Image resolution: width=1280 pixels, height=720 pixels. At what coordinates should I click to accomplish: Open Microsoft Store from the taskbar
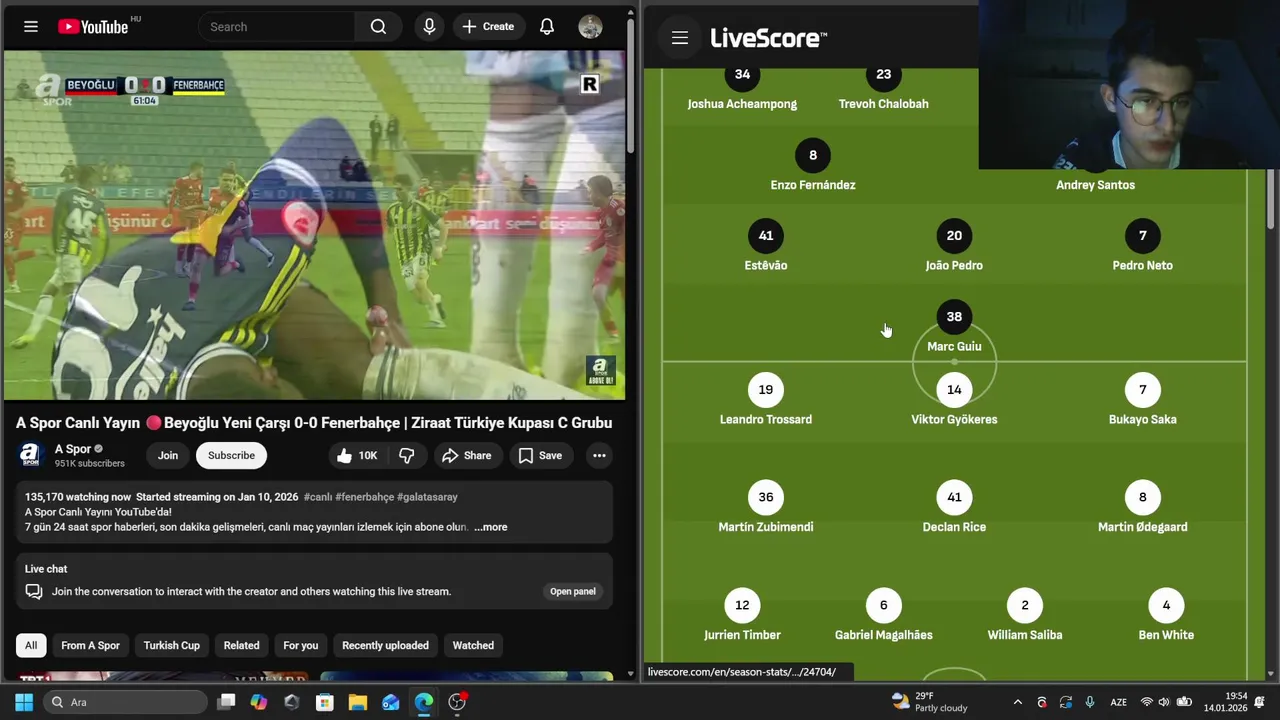pos(324,702)
